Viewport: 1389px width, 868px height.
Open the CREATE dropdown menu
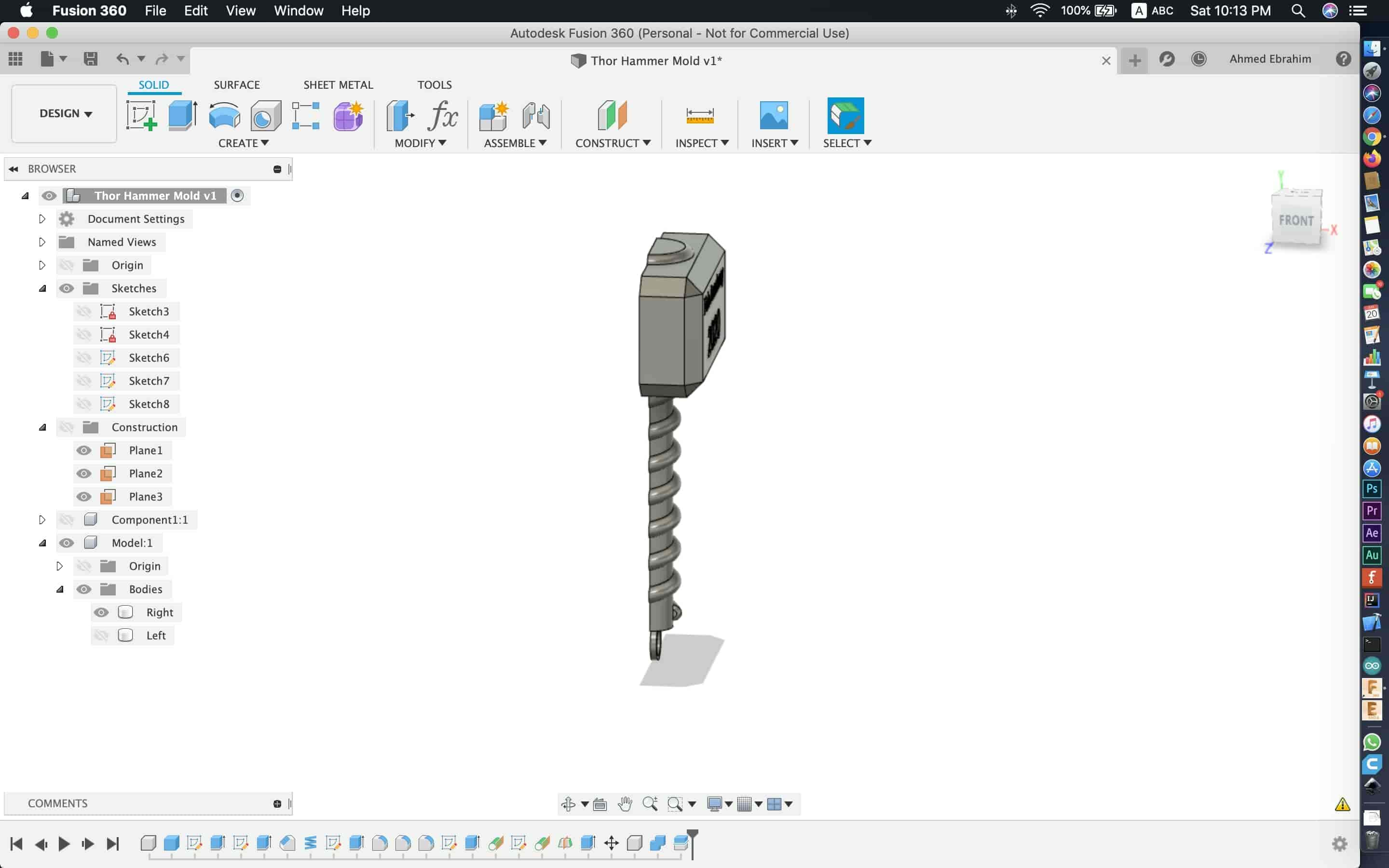click(x=244, y=143)
